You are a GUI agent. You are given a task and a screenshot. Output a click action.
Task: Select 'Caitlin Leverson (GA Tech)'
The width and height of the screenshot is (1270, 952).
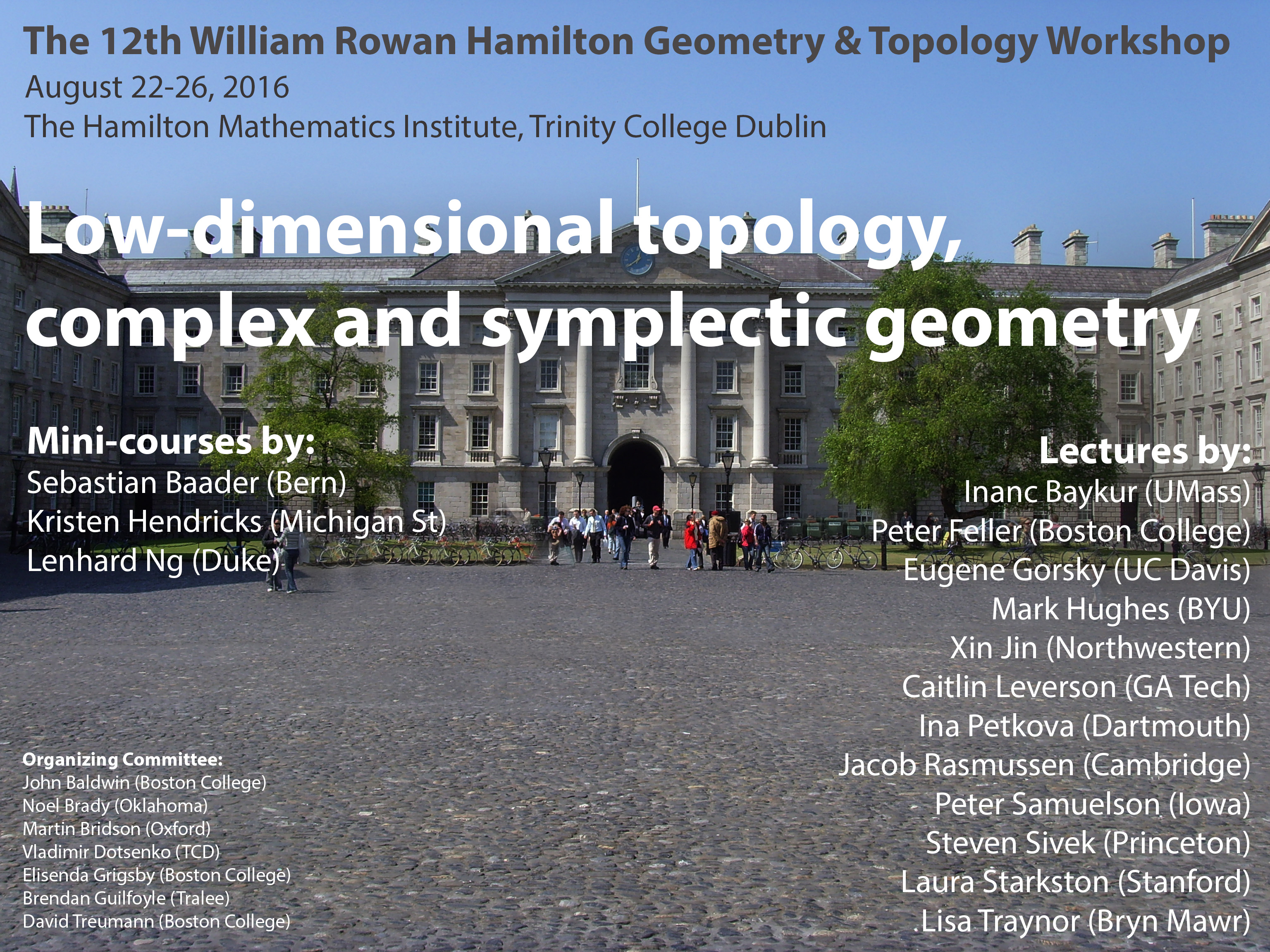[x=1076, y=687]
